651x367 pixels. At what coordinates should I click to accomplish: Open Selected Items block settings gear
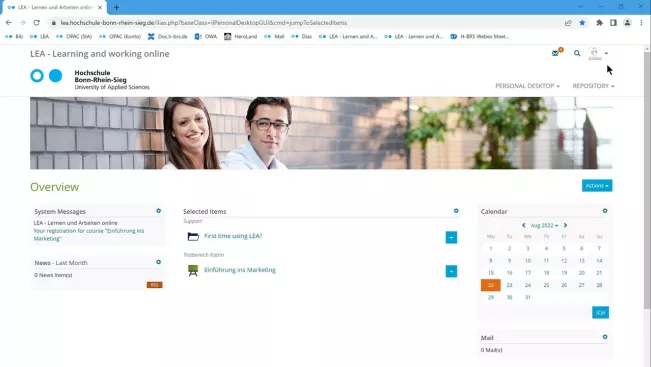pyautogui.click(x=456, y=211)
